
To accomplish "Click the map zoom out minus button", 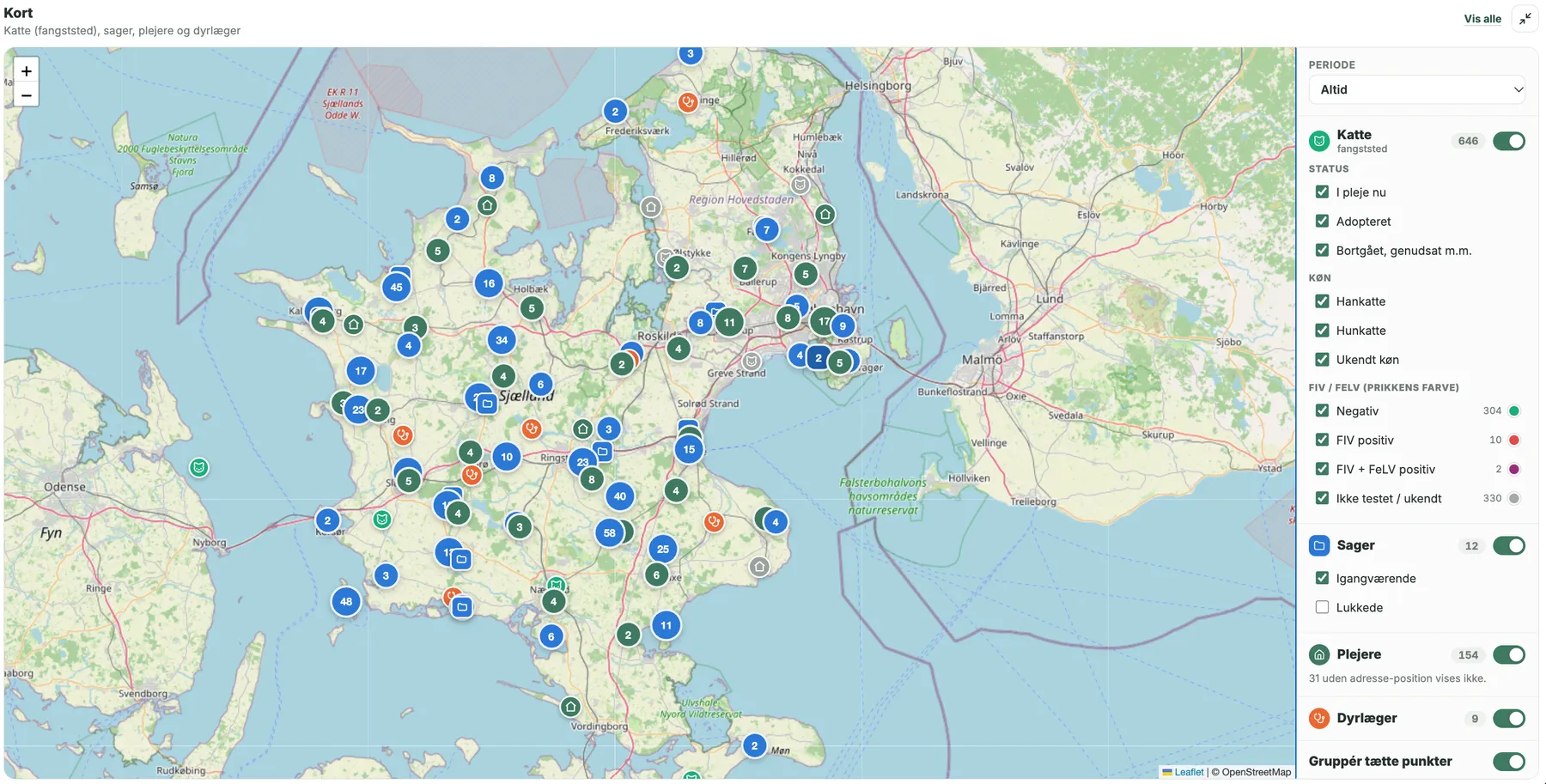I will [27, 95].
